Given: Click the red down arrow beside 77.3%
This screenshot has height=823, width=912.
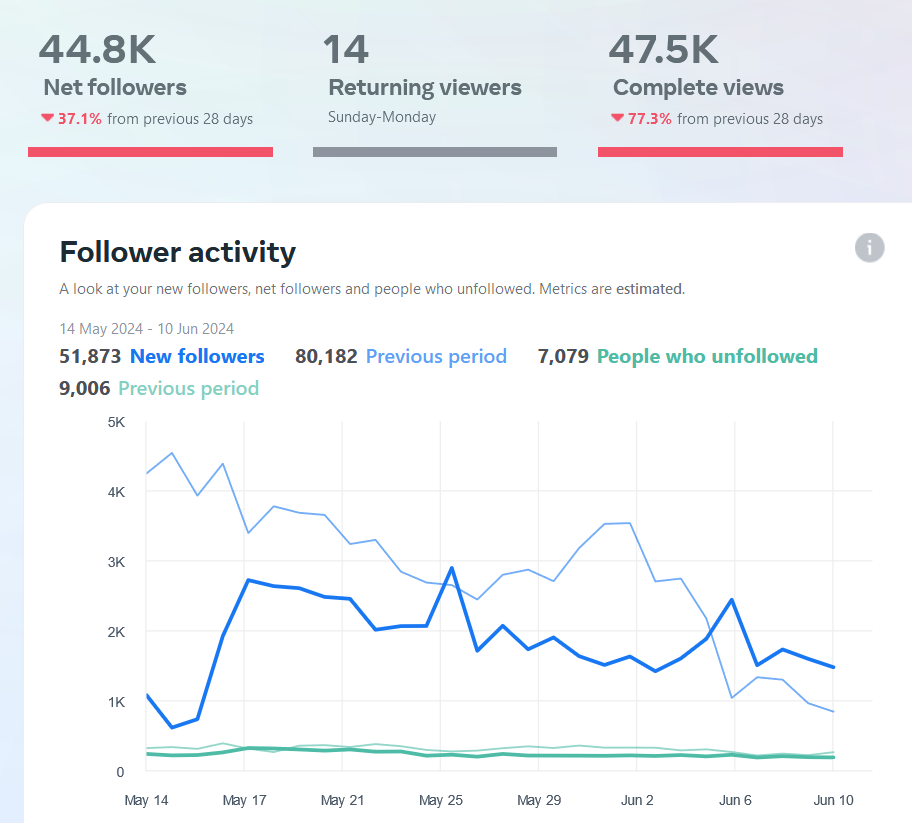Looking at the screenshot, I should tap(617, 118).
